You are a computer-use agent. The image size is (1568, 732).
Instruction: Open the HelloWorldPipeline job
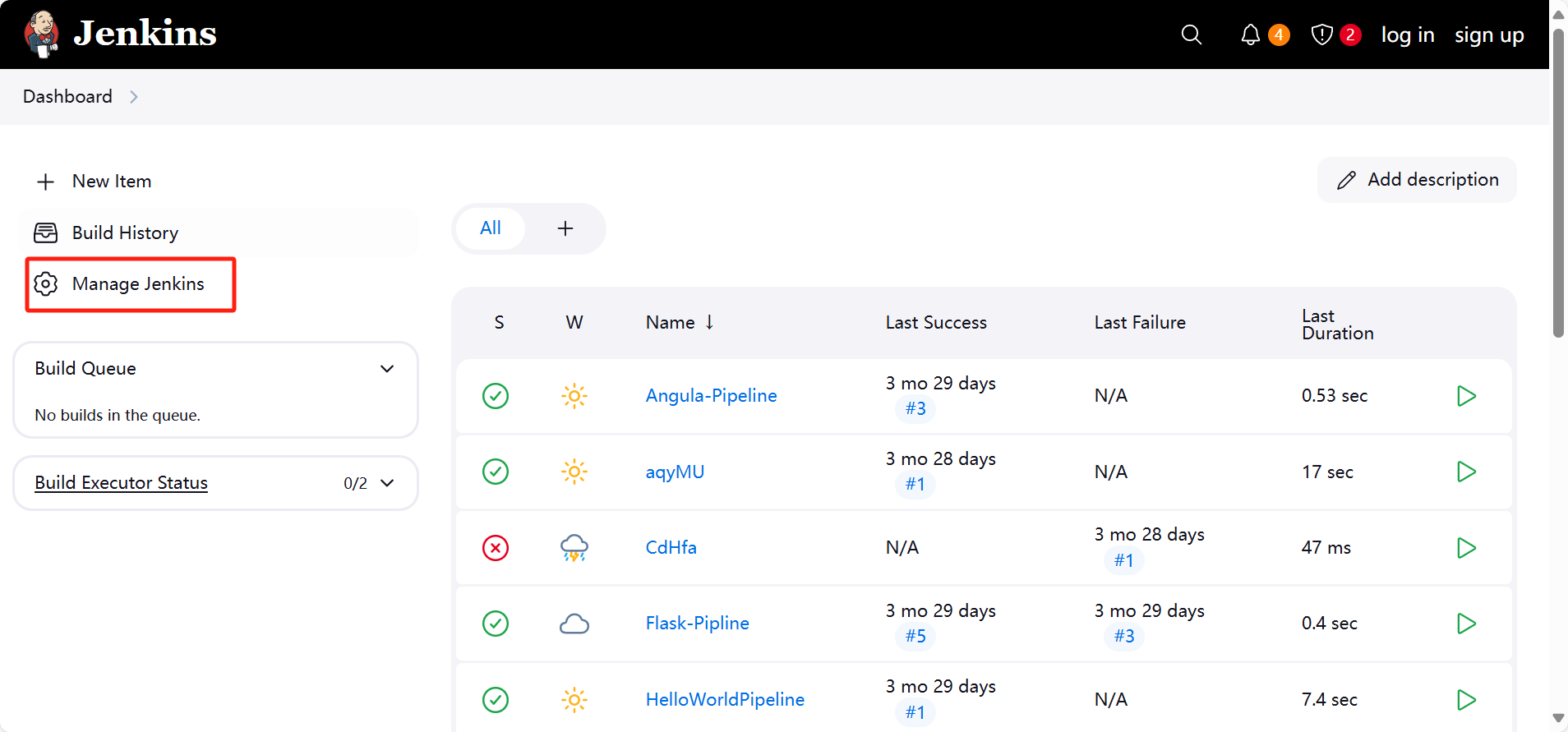tap(725, 700)
